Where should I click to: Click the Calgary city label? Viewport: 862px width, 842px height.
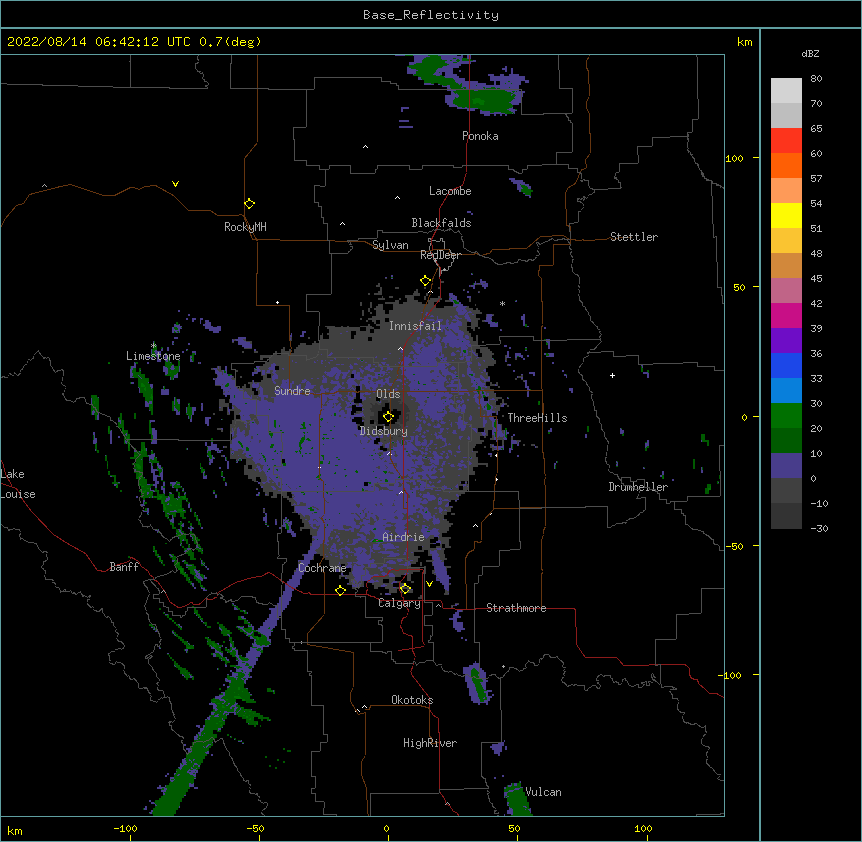pos(399,603)
